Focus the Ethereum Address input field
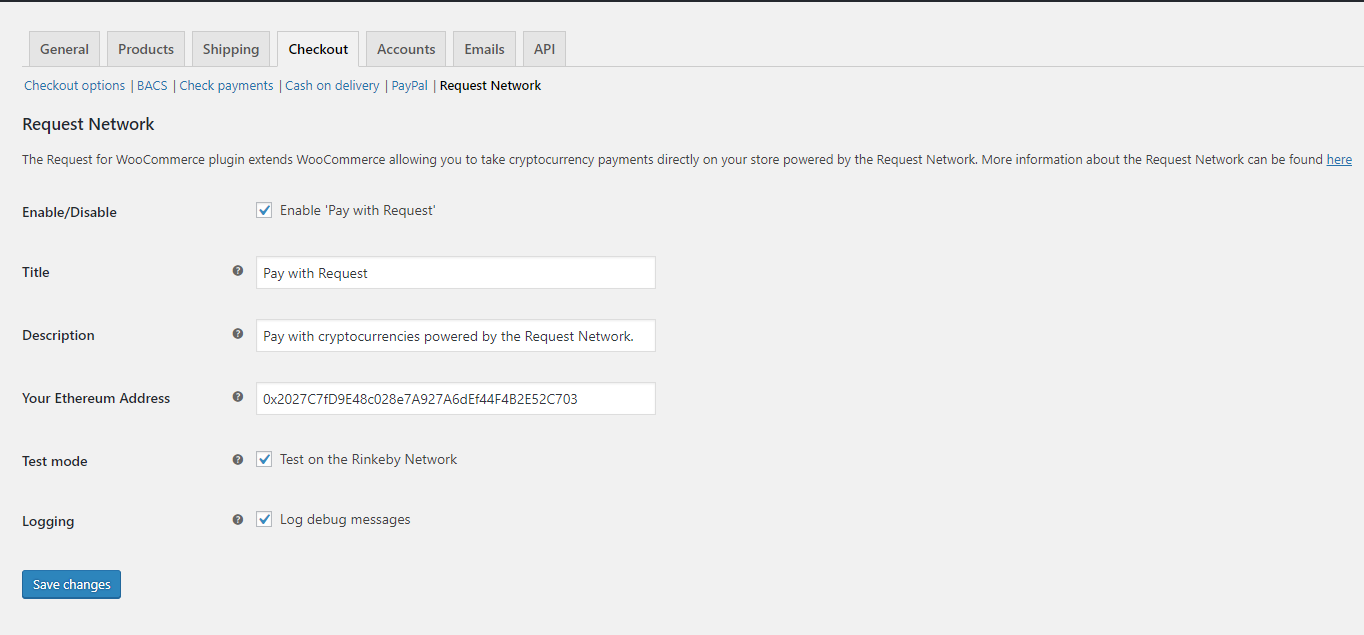This screenshot has width=1364, height=635. (x=456, y=398)
